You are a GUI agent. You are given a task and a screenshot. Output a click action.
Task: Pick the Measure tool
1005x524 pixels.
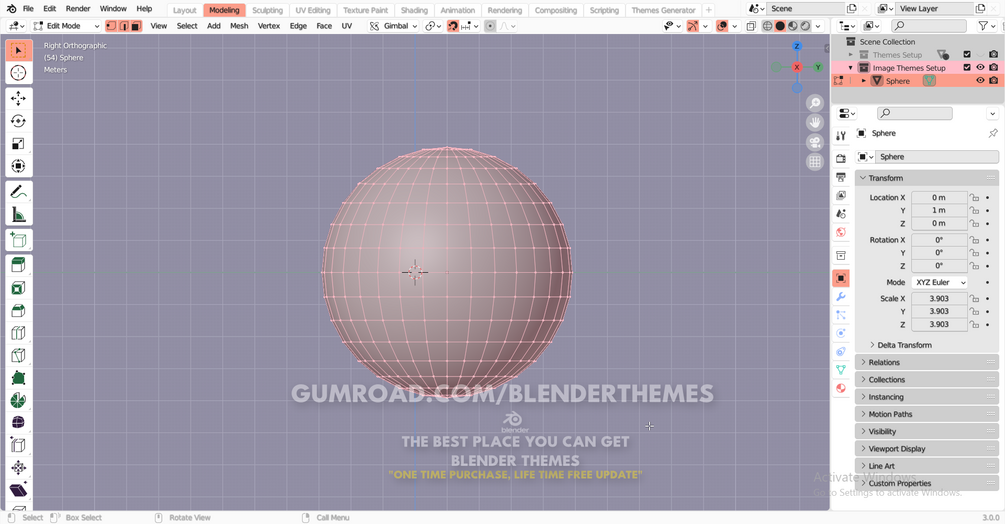pos(19,215)
